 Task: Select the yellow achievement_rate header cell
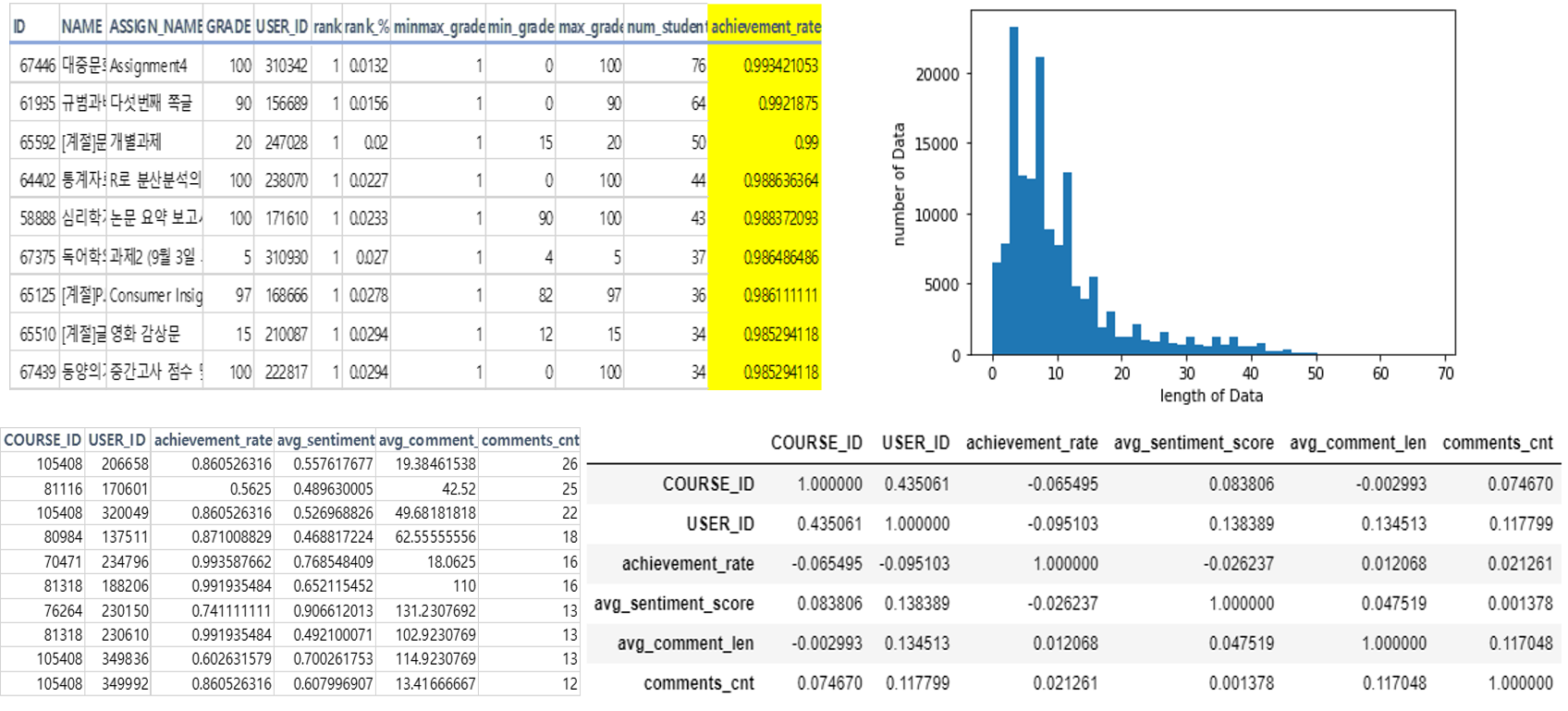pos(765,27)
